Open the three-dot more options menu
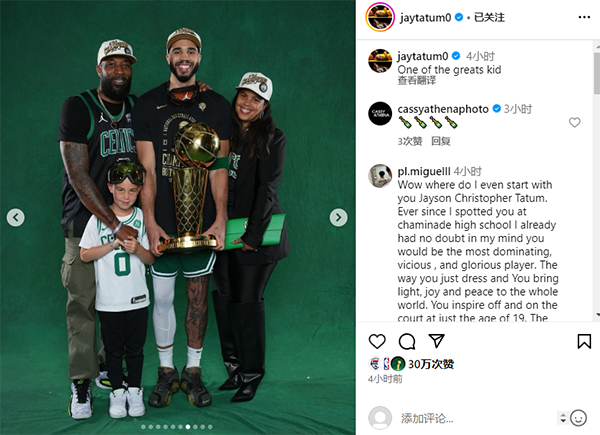The width and height of the screenshot is (600, 435). click(x=584, y=17)
